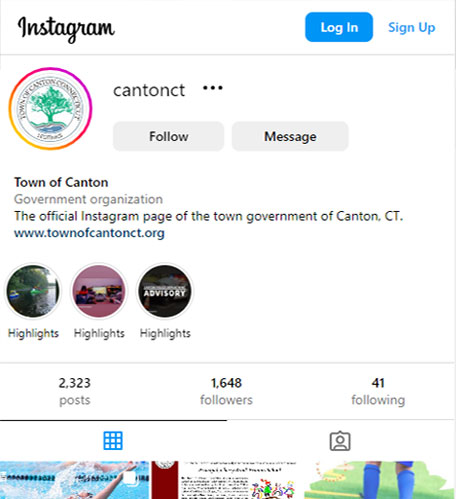Click the cantonct username heading
This screenshot has width=456, height=499.
tap(149, 90)
